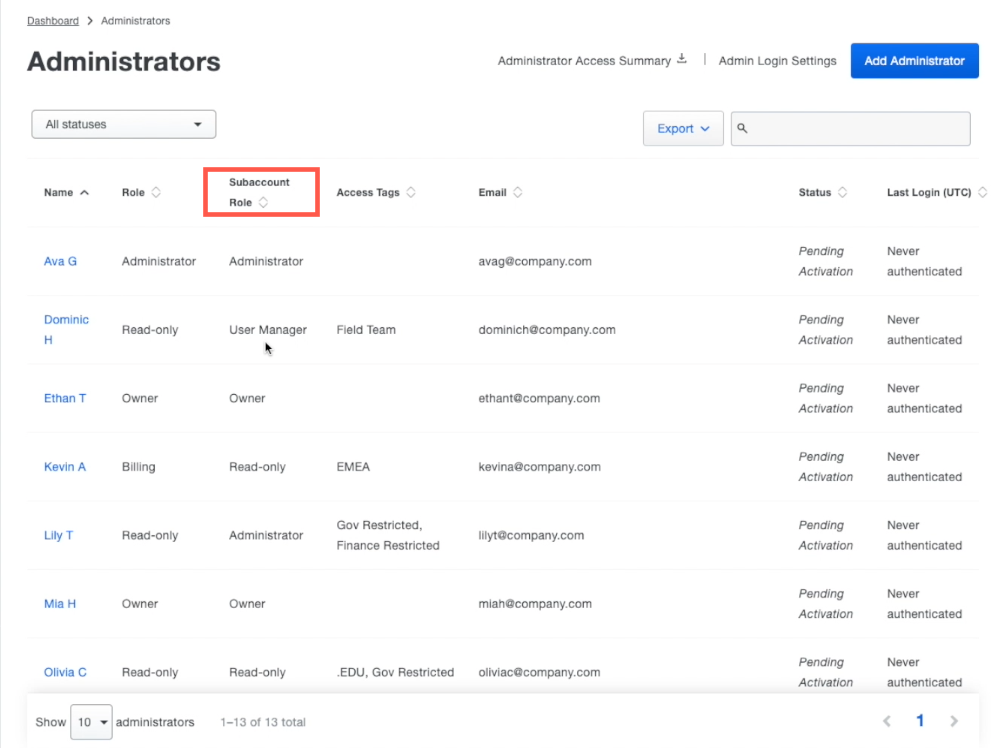Image resolution: width=997 pixels, height=748 pixels.
Task: Open Admin Login Settings
Action: click(777, 60)
